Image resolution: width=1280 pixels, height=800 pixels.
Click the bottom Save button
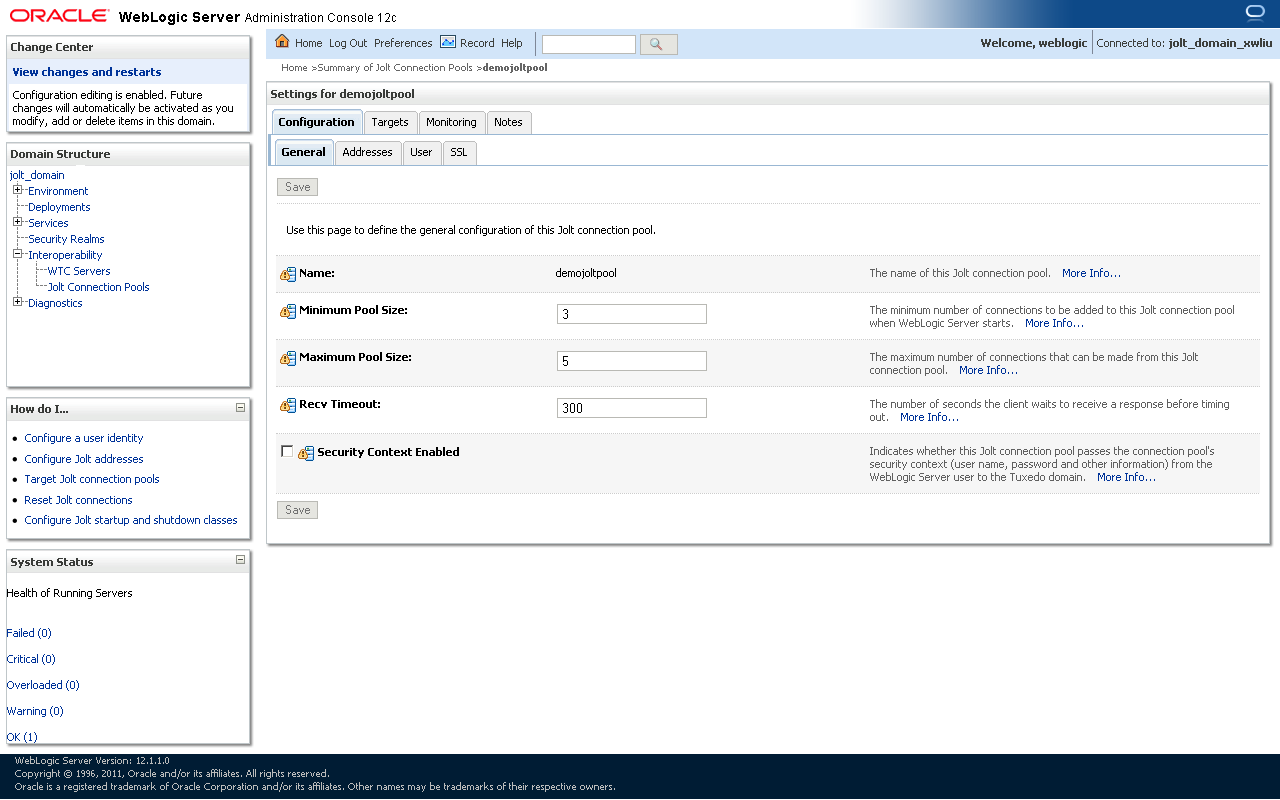[x=297, y=510]
